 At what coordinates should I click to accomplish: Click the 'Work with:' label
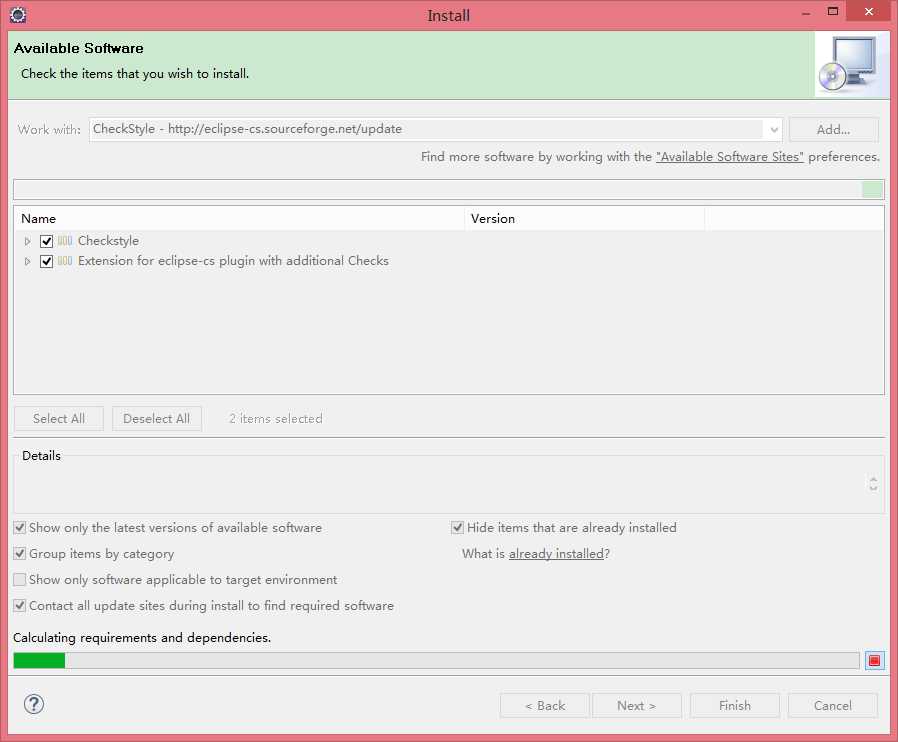pos(49,129)
